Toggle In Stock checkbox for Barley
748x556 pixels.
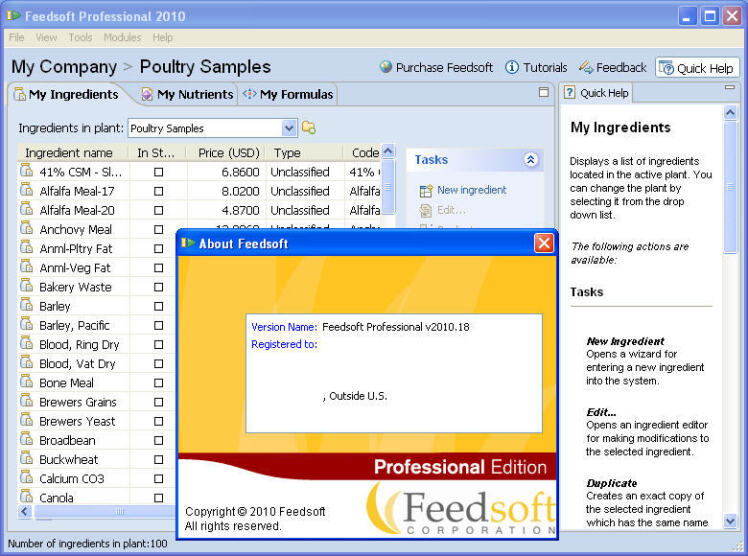158,306
